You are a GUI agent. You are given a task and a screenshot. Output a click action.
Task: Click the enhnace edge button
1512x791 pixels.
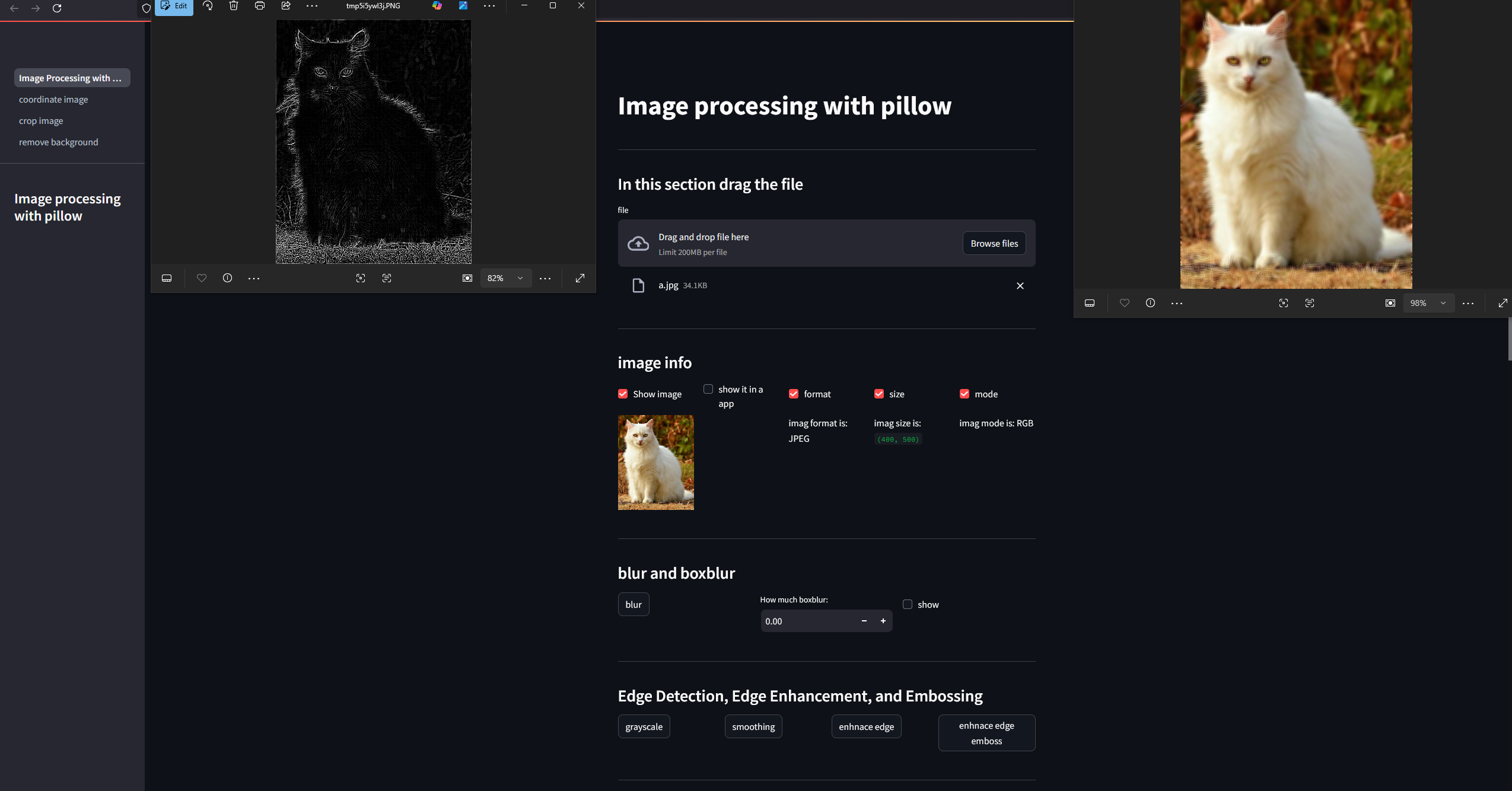(x=867, y=726)
